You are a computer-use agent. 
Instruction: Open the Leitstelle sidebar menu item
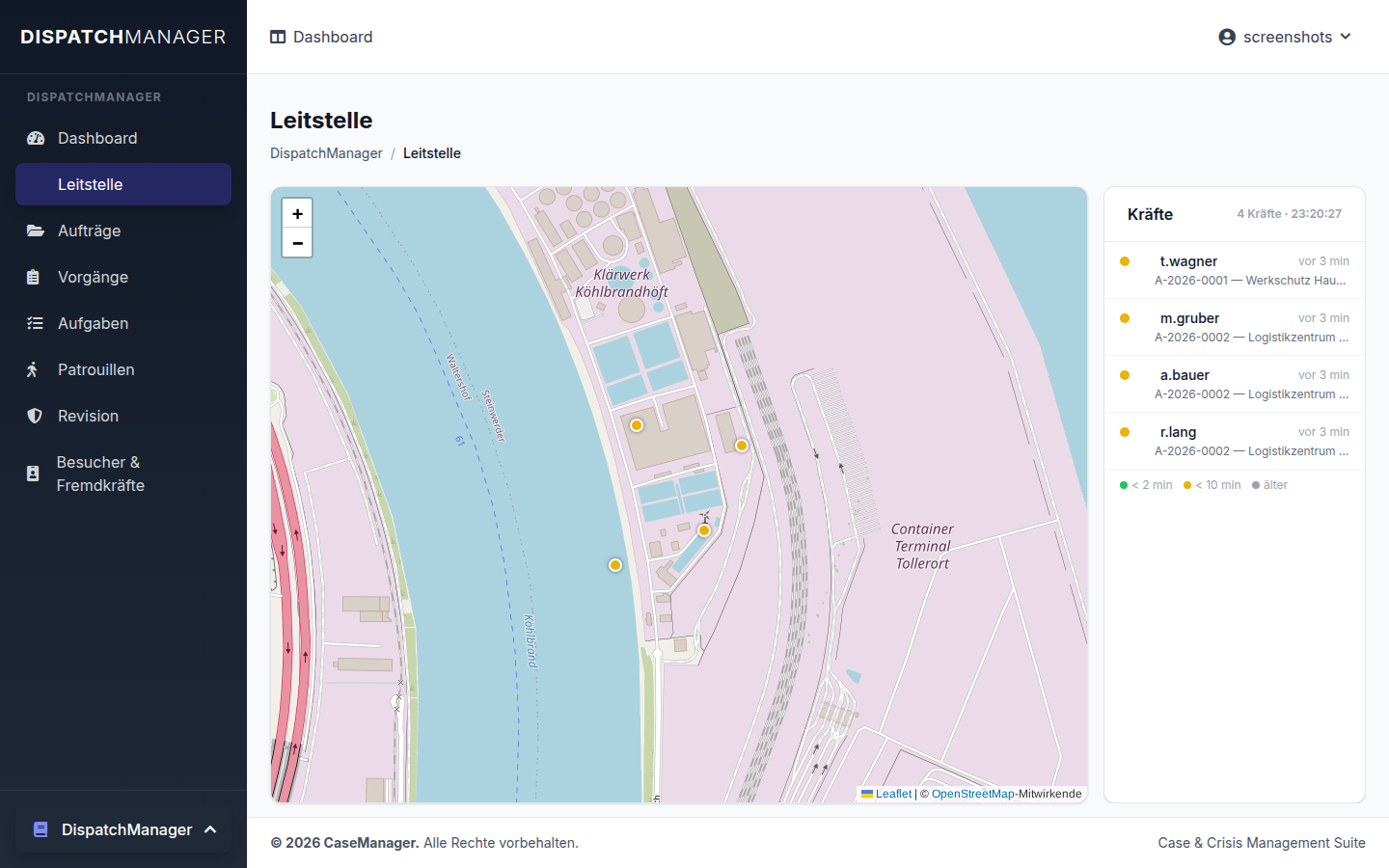tap(123, 184)
